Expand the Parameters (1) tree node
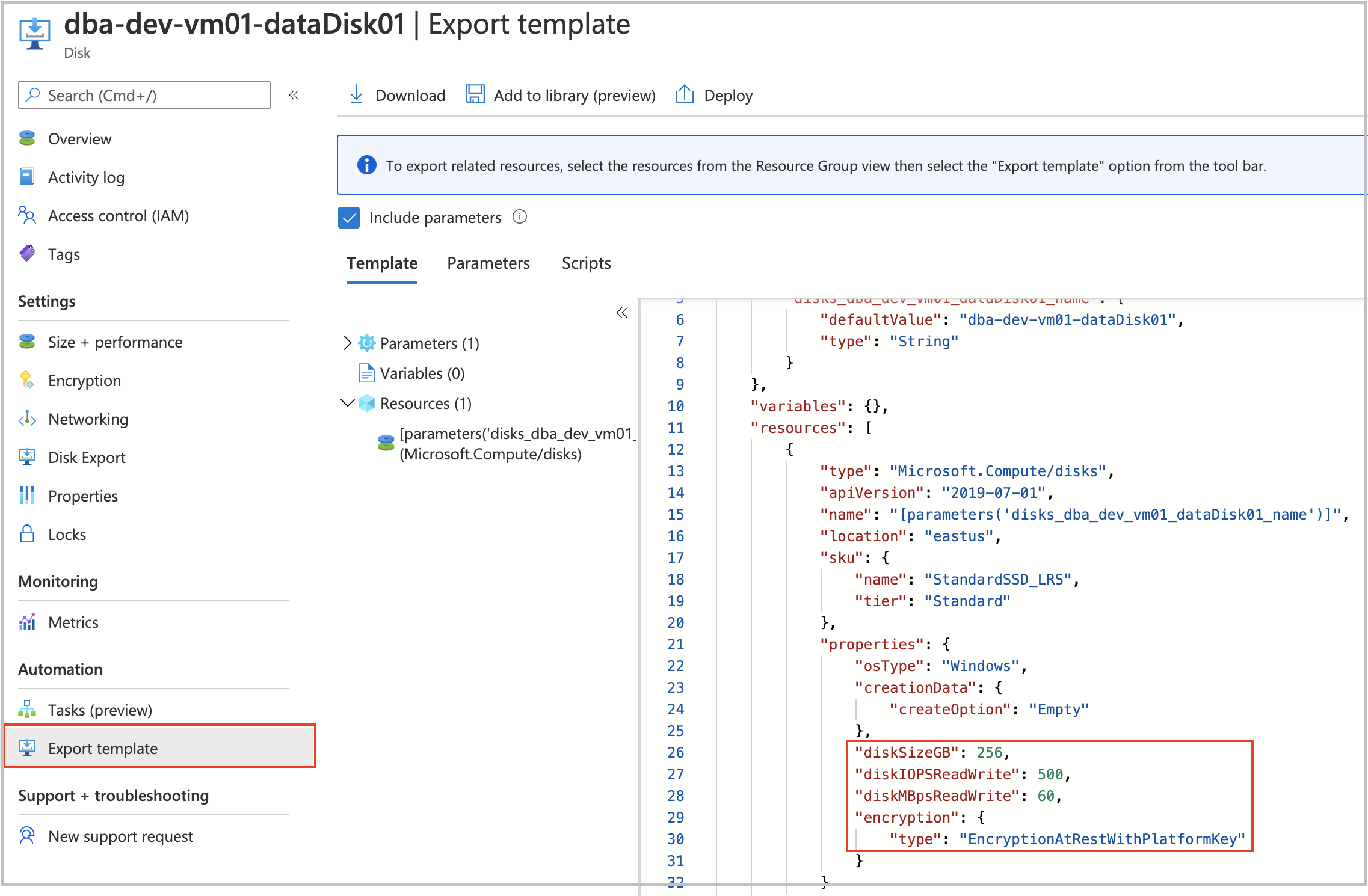1368x896 pixels. click(347, 343)
